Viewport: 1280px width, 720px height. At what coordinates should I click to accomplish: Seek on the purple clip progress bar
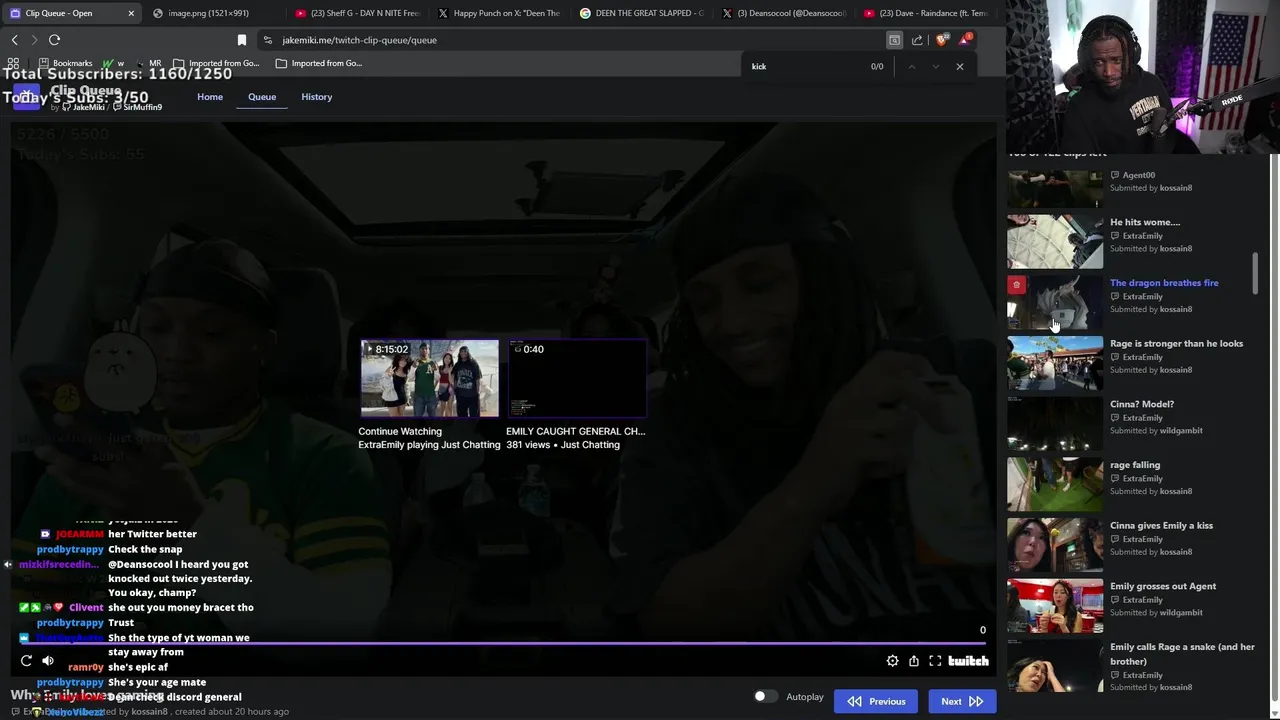pyautogui.click(x=502, y=644)
